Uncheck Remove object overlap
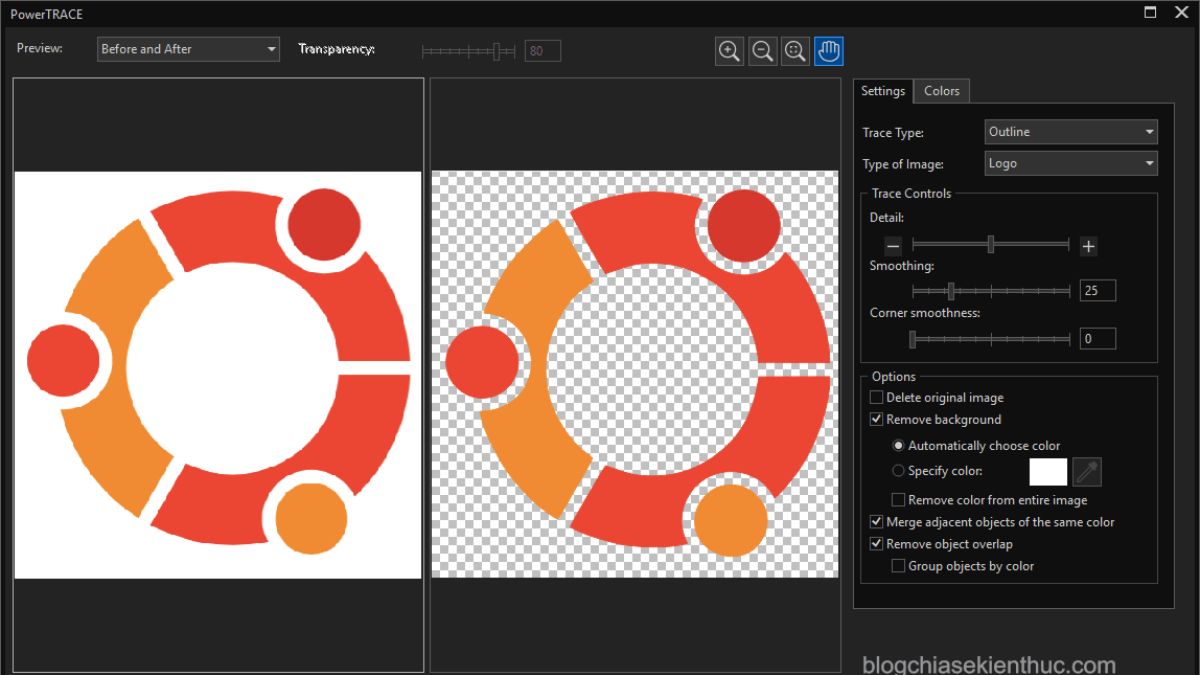1200x675 pixels. click(x=877, y=544)
